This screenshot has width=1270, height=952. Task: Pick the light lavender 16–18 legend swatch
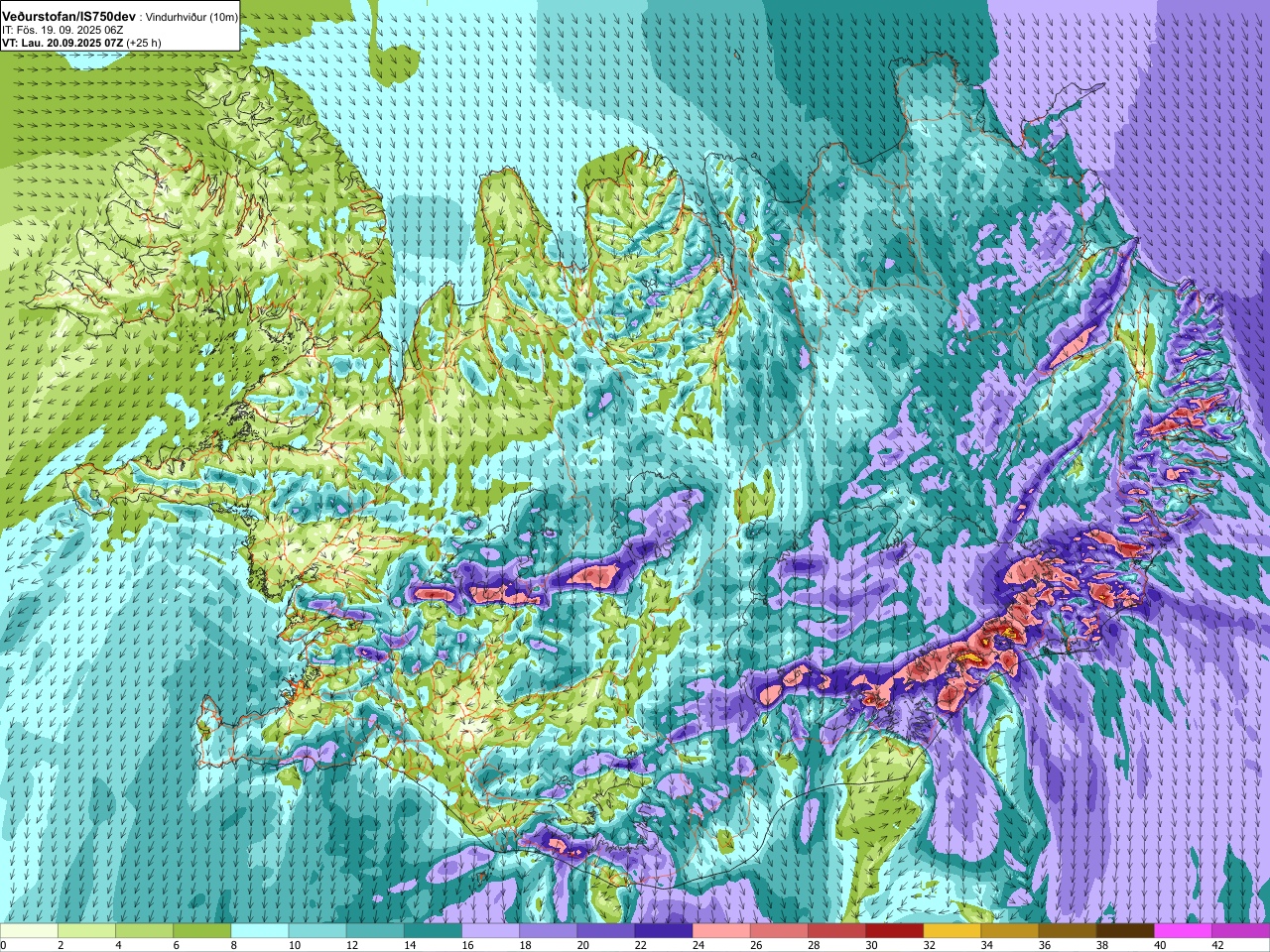(491, 931)
